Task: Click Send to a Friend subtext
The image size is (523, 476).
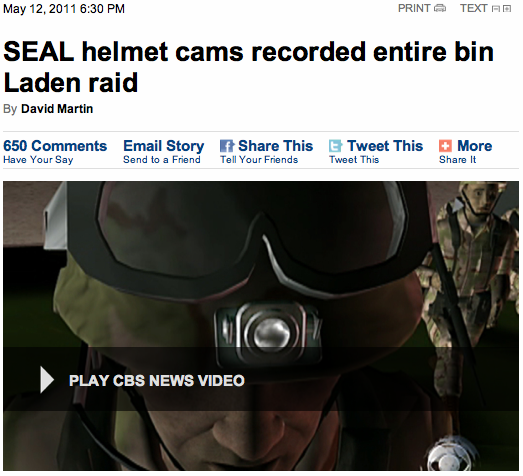Action: pos(162,160)
